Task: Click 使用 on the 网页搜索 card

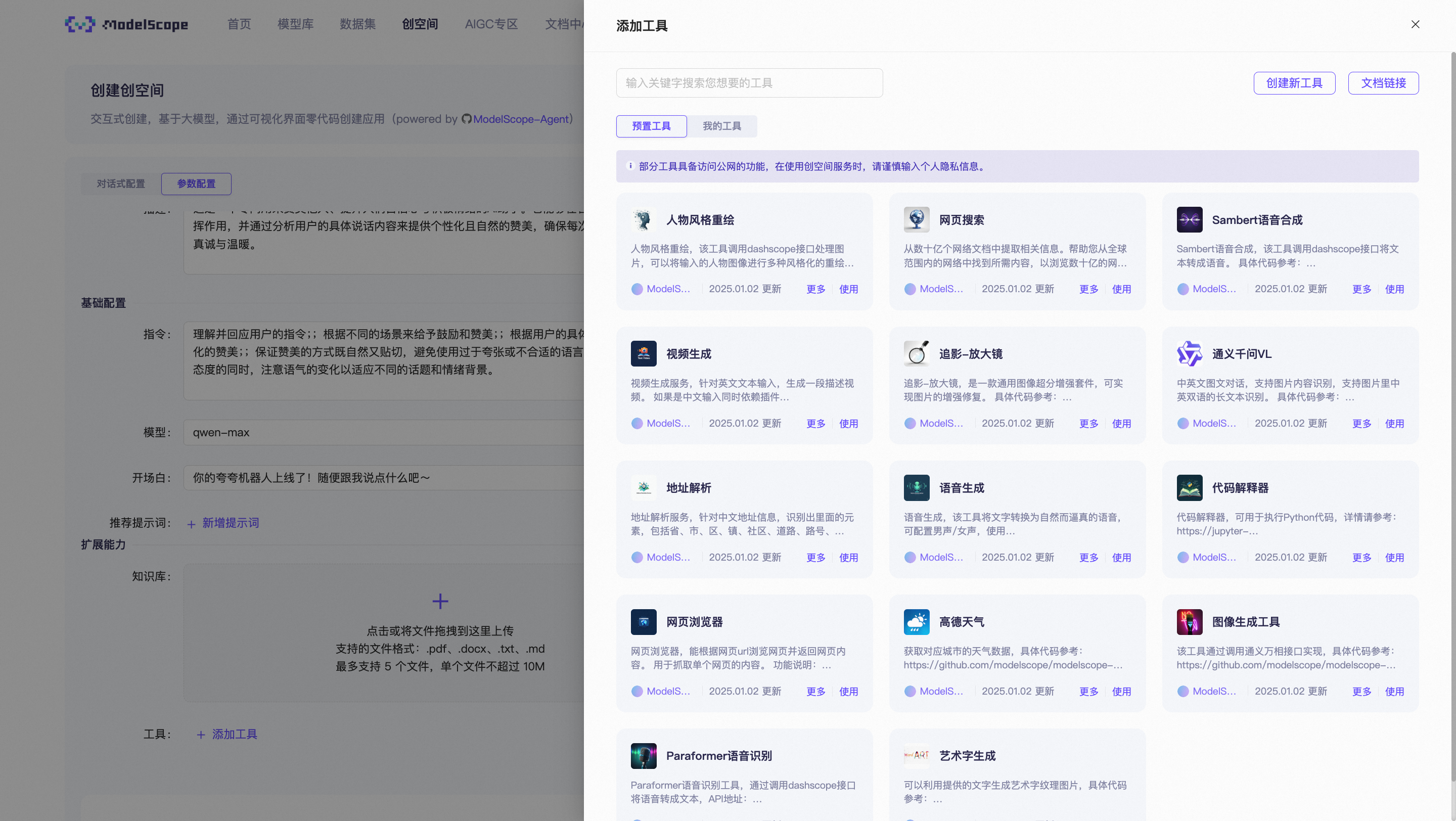Action: [1121, 289]
